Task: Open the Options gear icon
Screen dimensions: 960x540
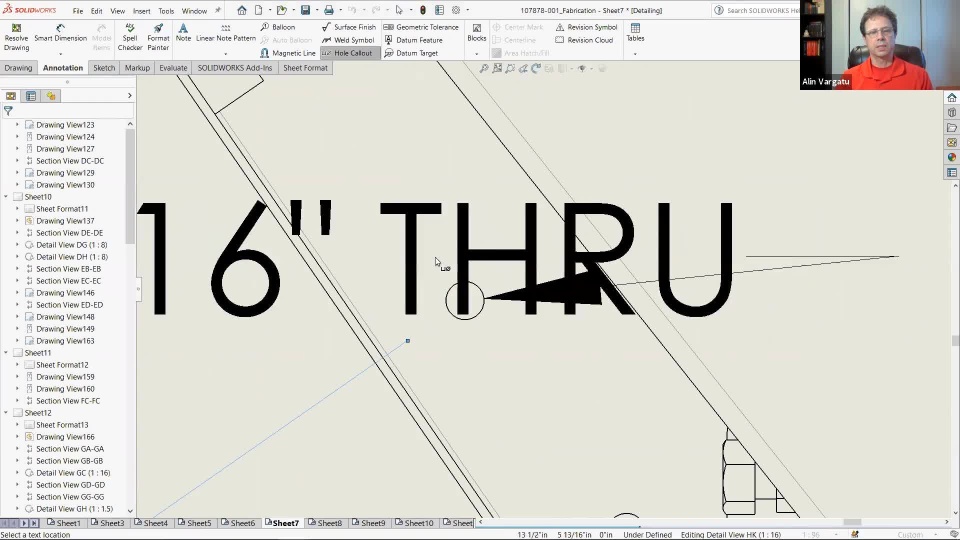Action: [x=456, y=10]
